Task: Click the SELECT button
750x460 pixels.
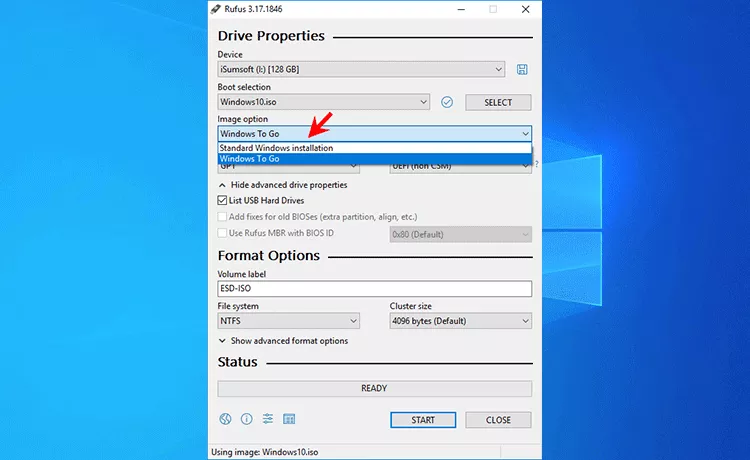Action: tap(497, 102)
